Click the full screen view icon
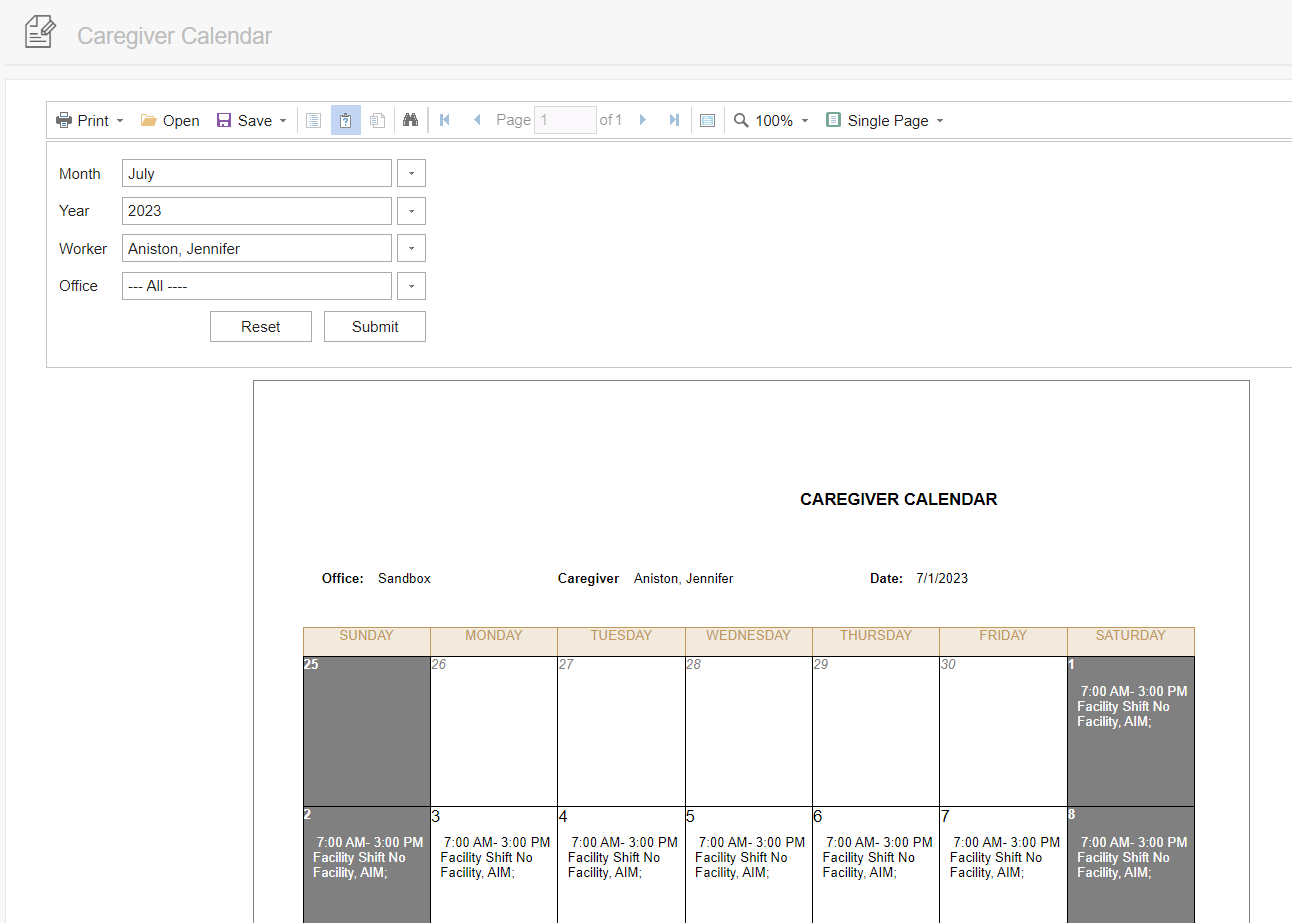1292x923 pixels. click(x=707, y=120)
